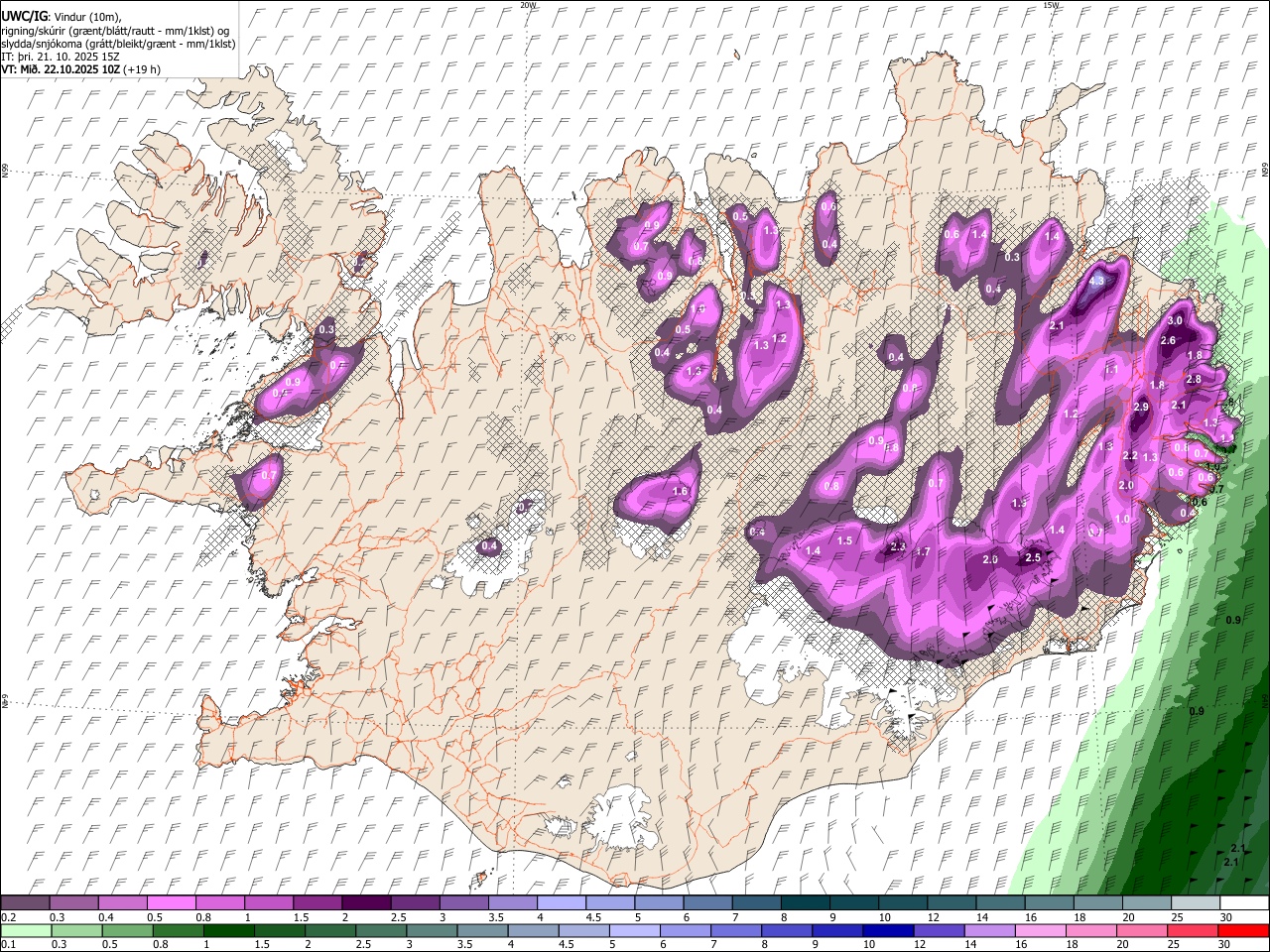
Task: Click the '30' label in the bottom legend row
Action: [1225, 946]
